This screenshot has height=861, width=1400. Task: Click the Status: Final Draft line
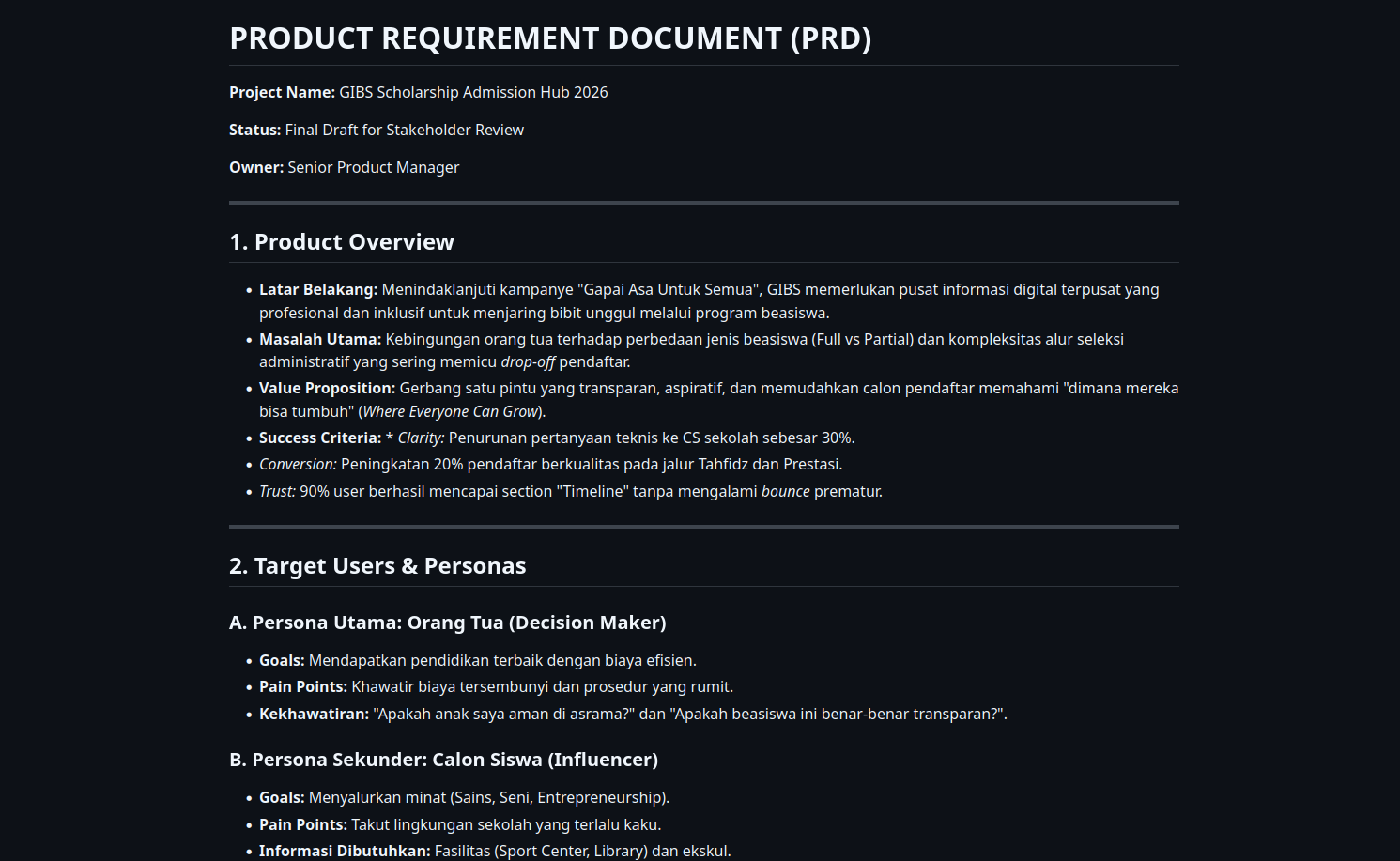(x=377, y=130)
